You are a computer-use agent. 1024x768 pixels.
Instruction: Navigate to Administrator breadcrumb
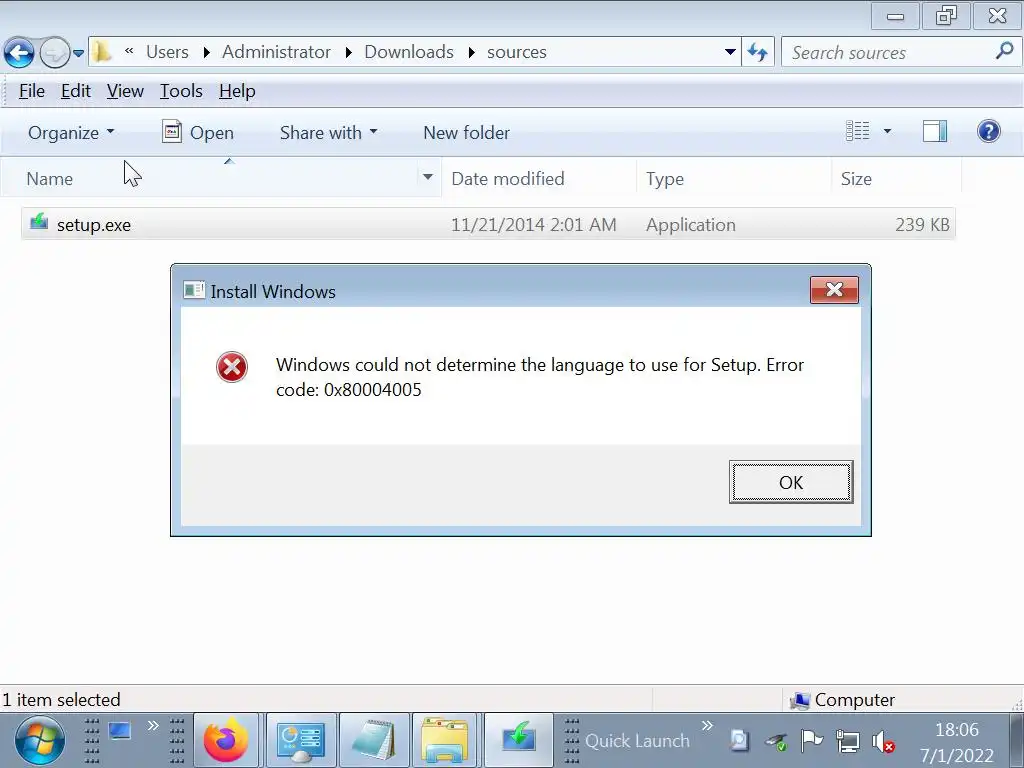276,52
